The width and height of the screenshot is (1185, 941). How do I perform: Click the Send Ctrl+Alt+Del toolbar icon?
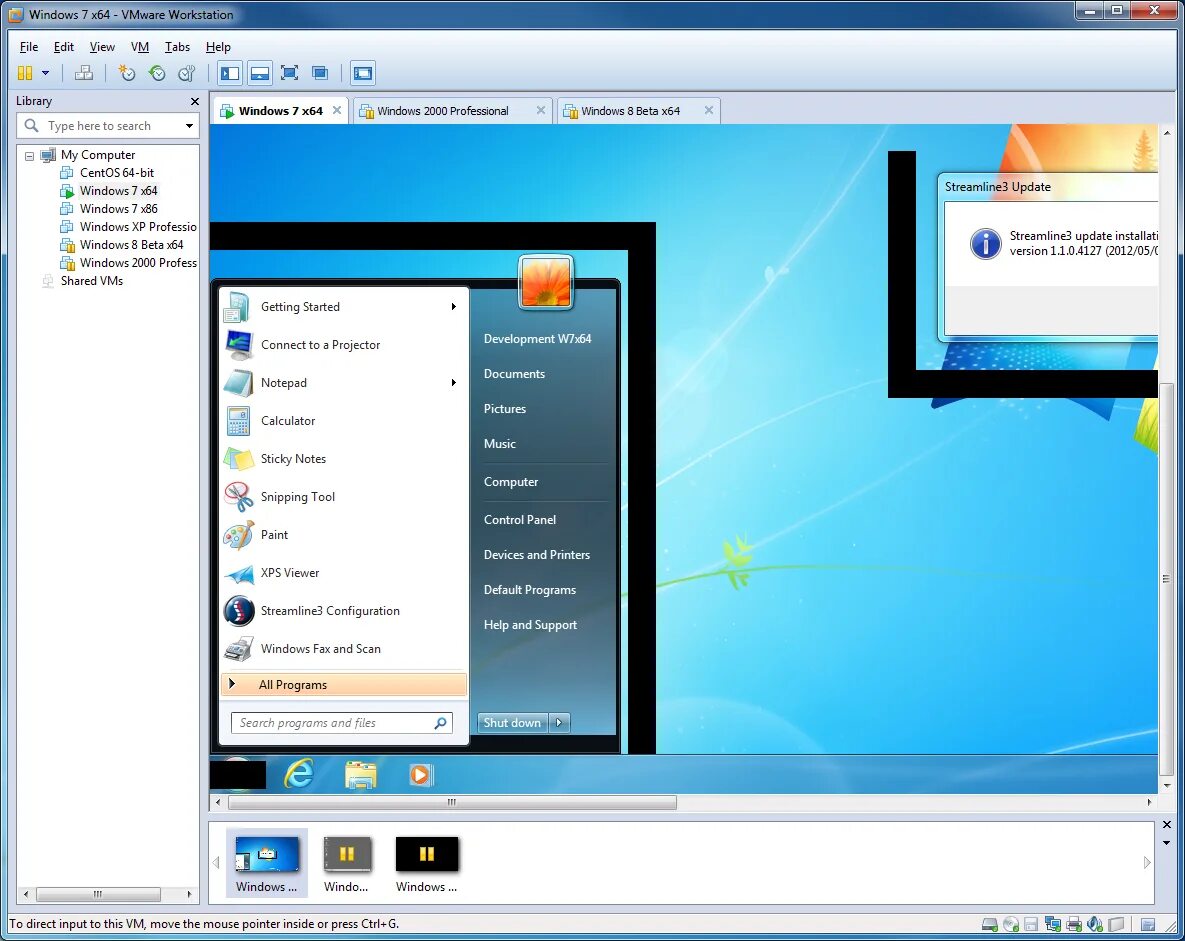[84, 73]
